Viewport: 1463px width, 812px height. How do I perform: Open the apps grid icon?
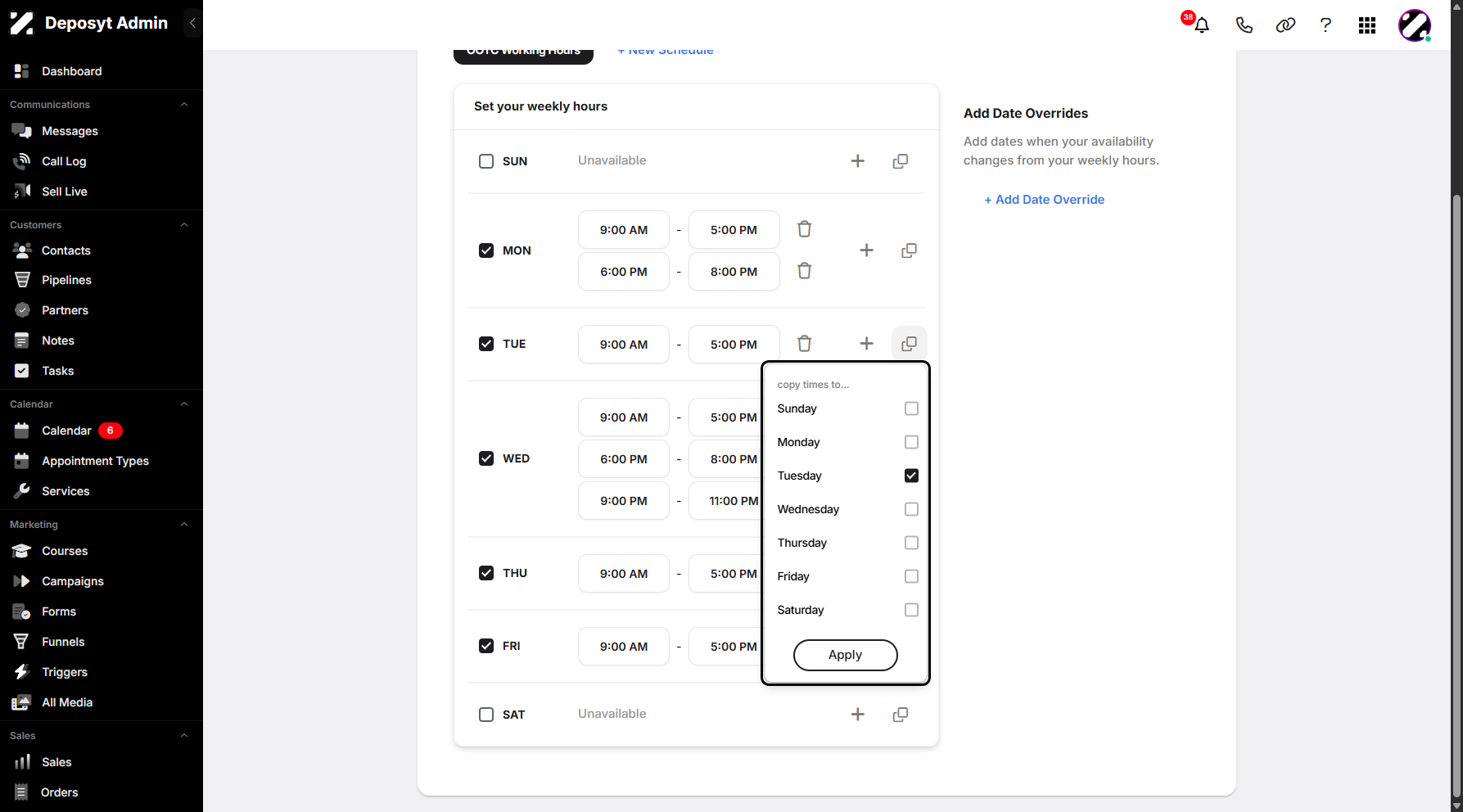point(1367,25)
